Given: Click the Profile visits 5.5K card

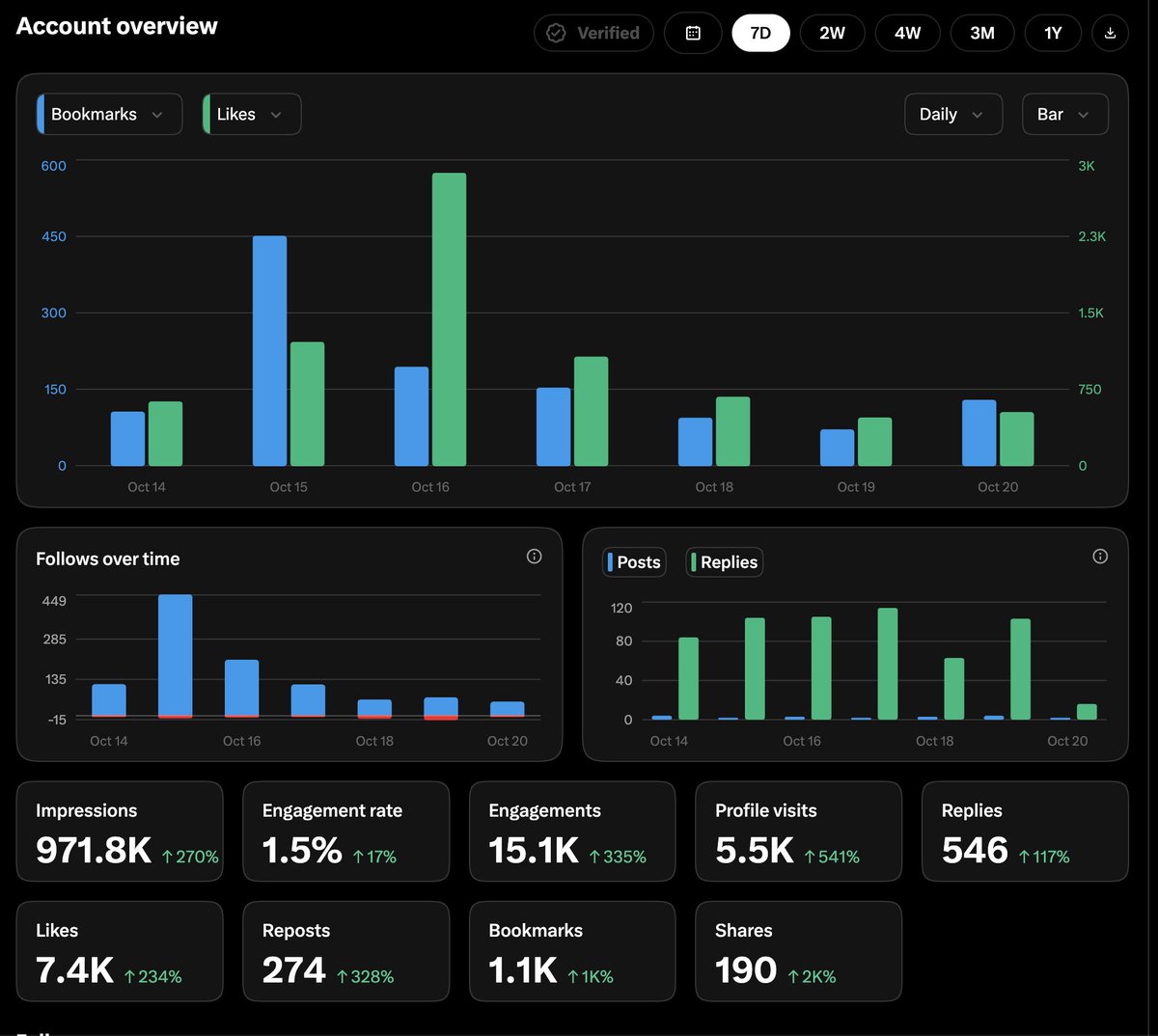Looking at the screenshot, I should click(x=799, y=832).
